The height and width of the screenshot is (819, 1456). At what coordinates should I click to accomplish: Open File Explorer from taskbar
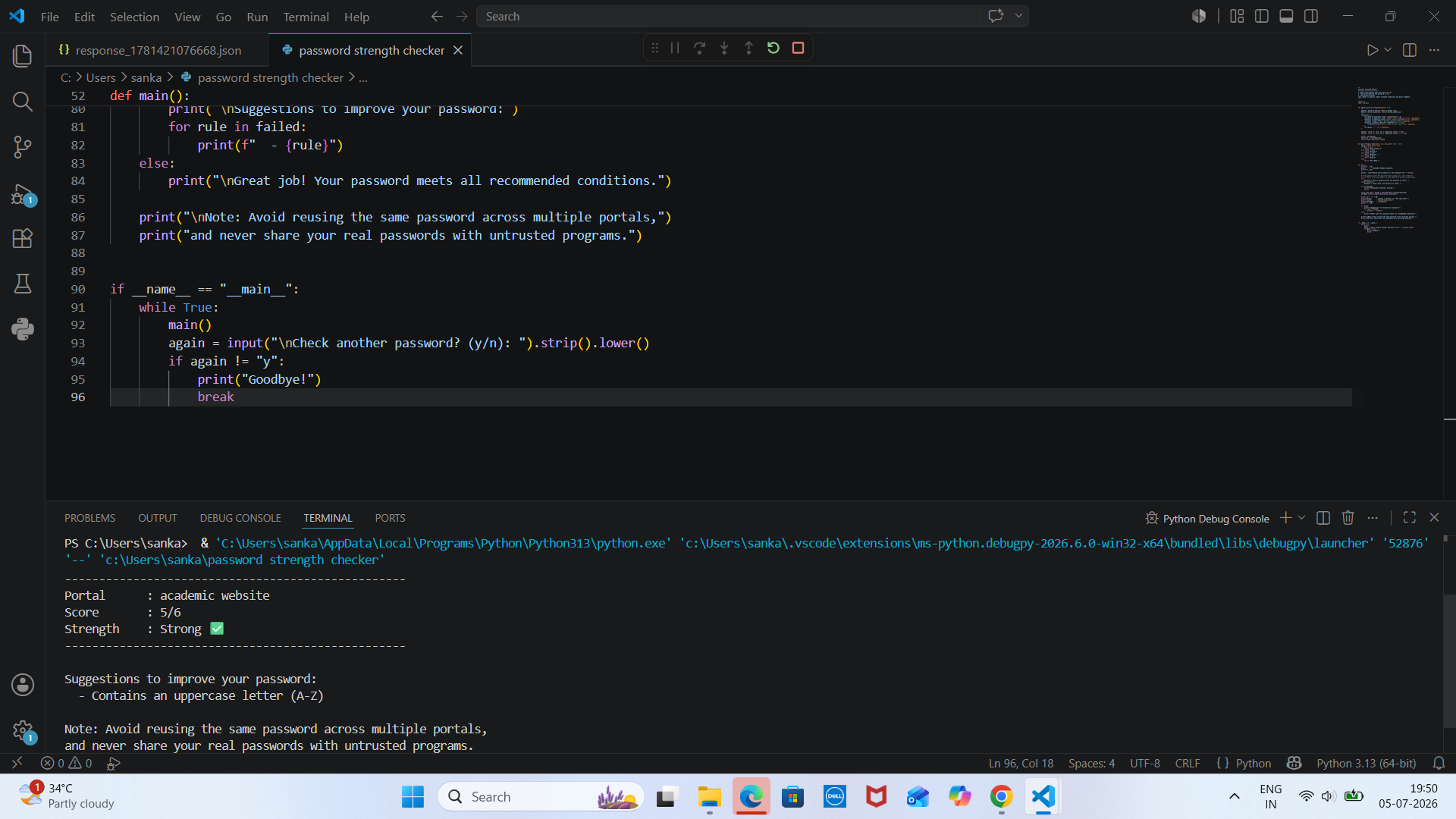tap(709, 796)
